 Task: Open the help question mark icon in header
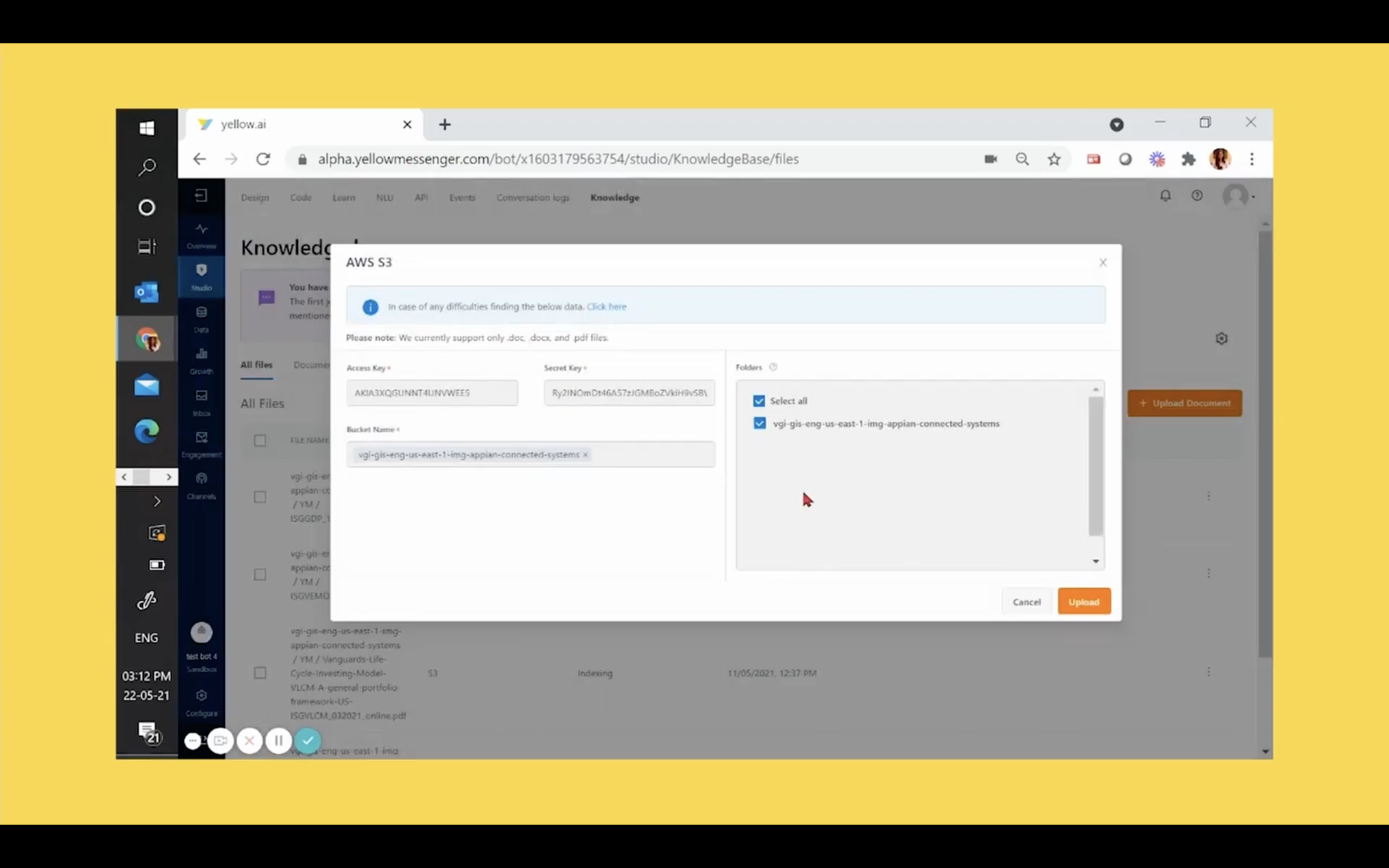1197,196
